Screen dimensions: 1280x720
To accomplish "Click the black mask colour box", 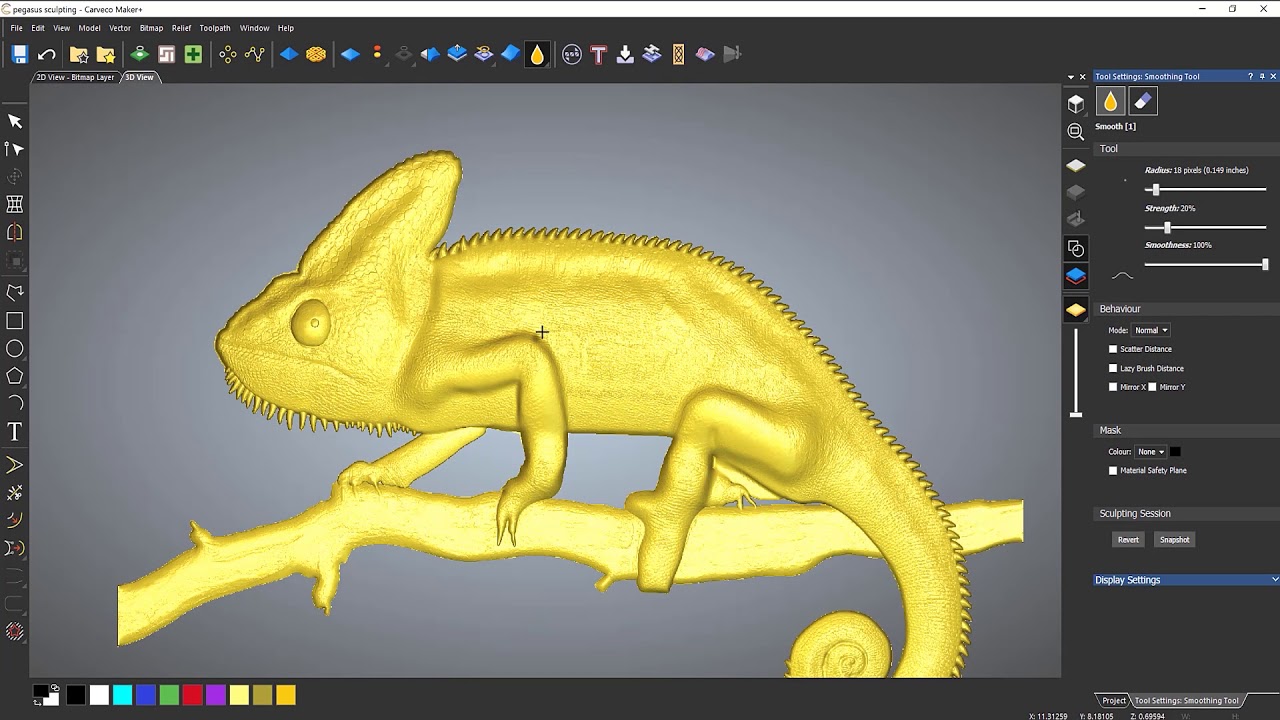I will coord(1176,452).
